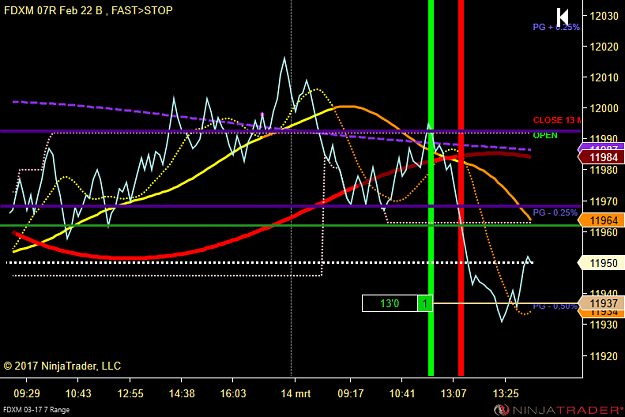Click the green OPEN label
The height and width of the screenshot is (417, 625).
click(x=545, y=135)
